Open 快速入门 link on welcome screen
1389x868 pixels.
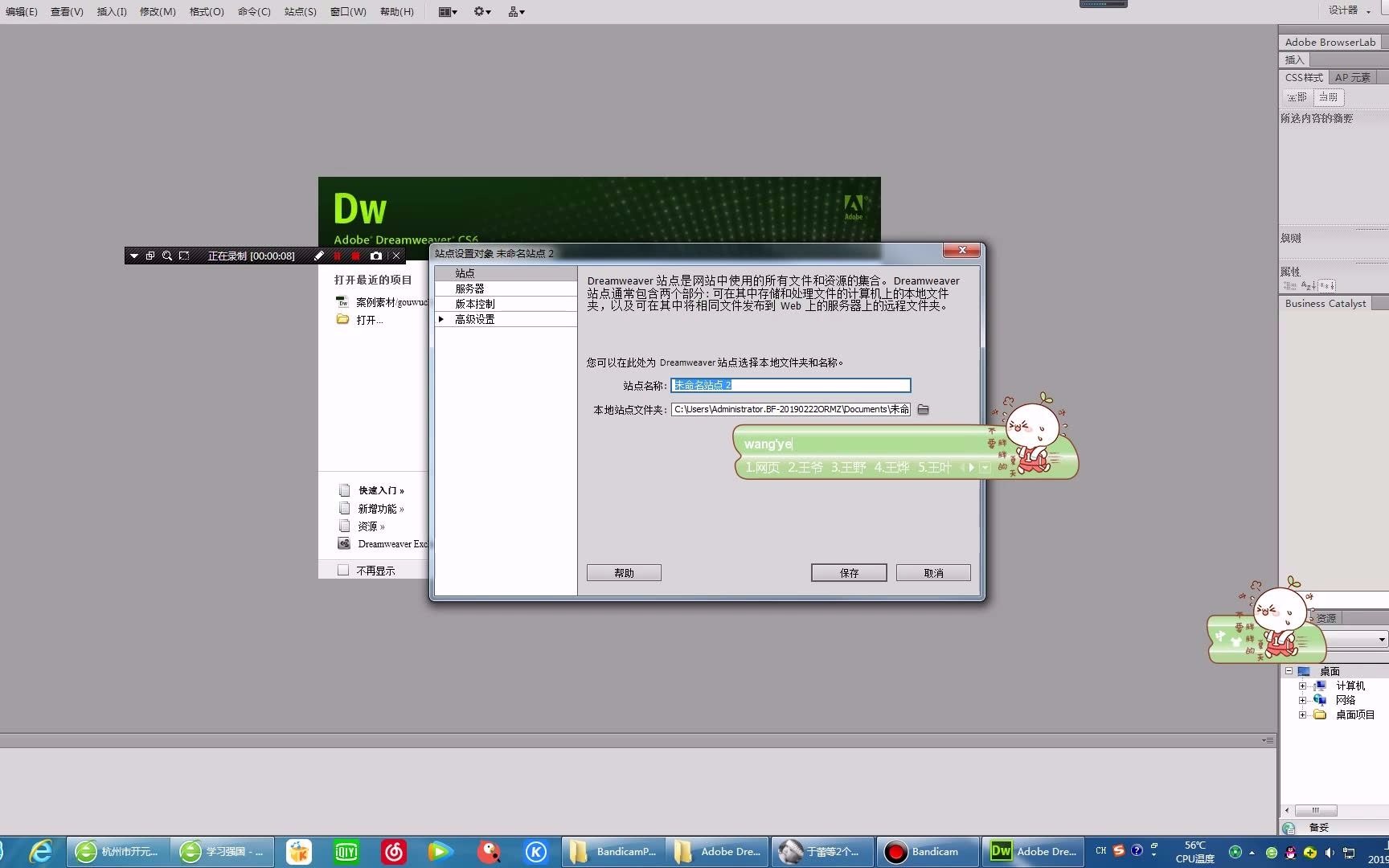(381, 490)
